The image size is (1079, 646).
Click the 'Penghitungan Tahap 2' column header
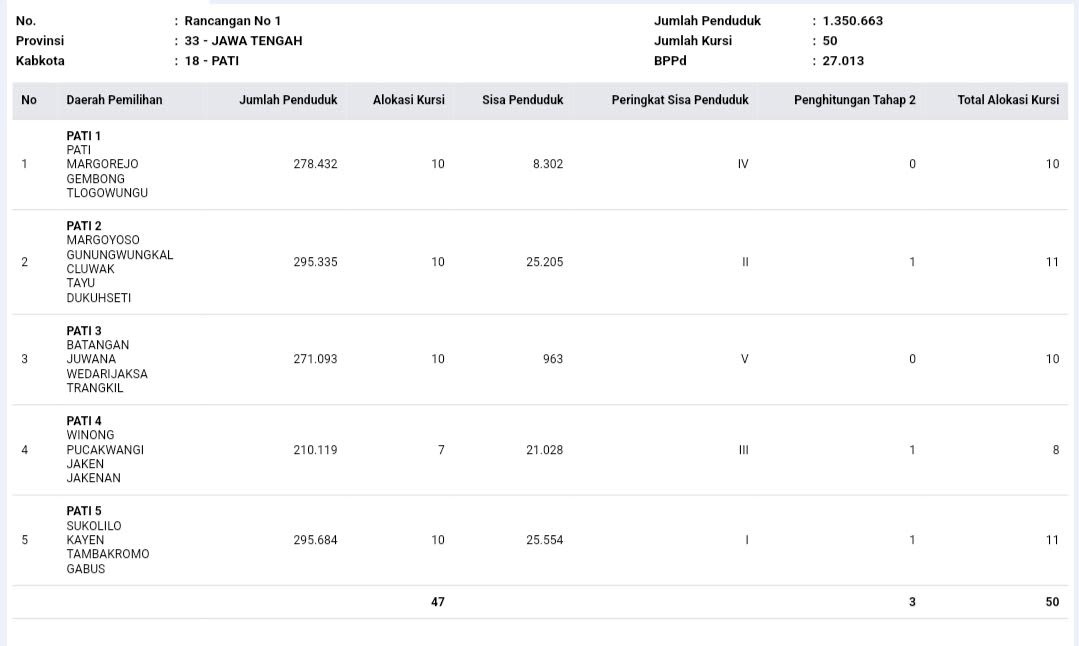point(854,100)
